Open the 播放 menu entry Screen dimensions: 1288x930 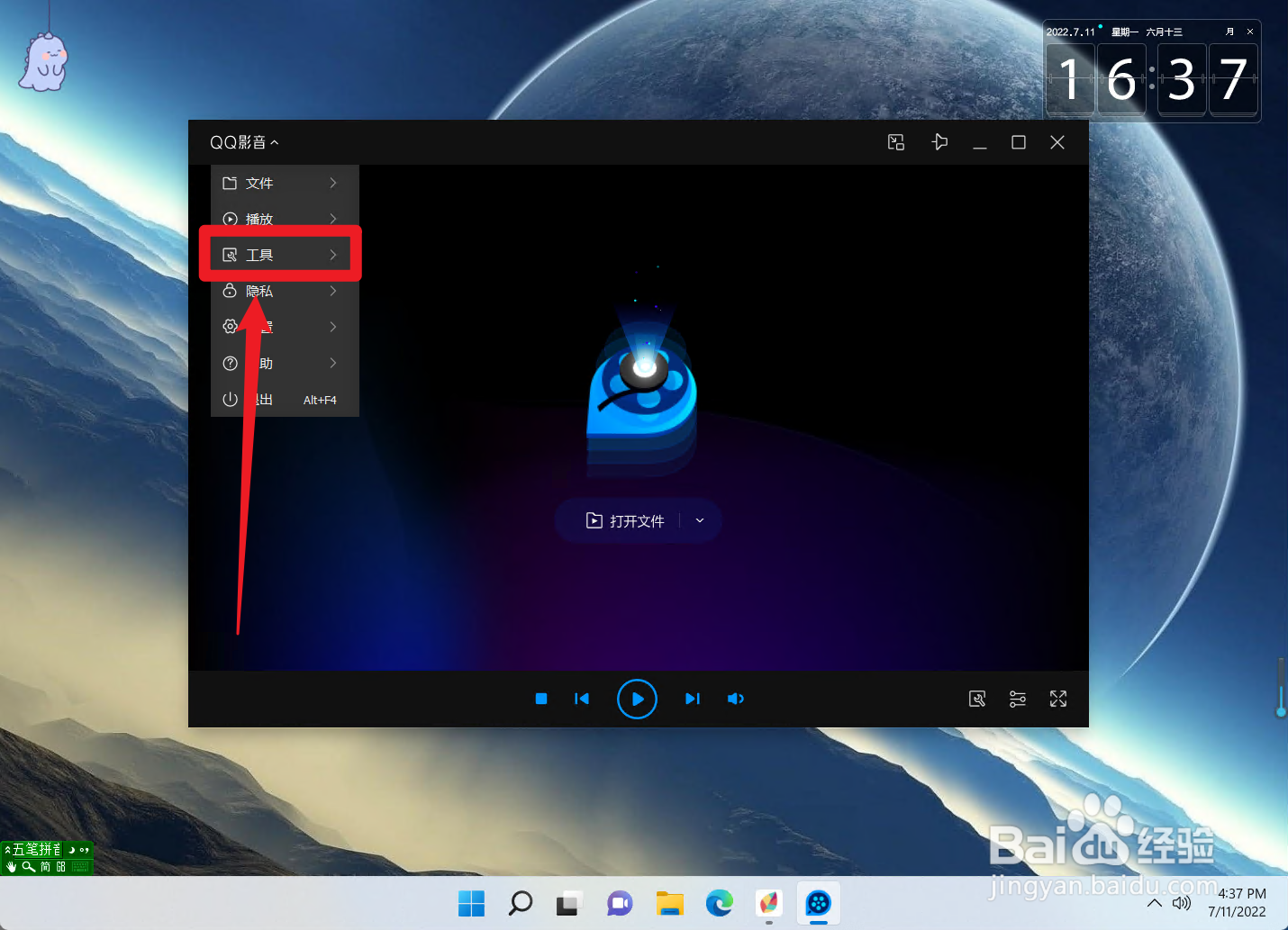pos(285,219)
